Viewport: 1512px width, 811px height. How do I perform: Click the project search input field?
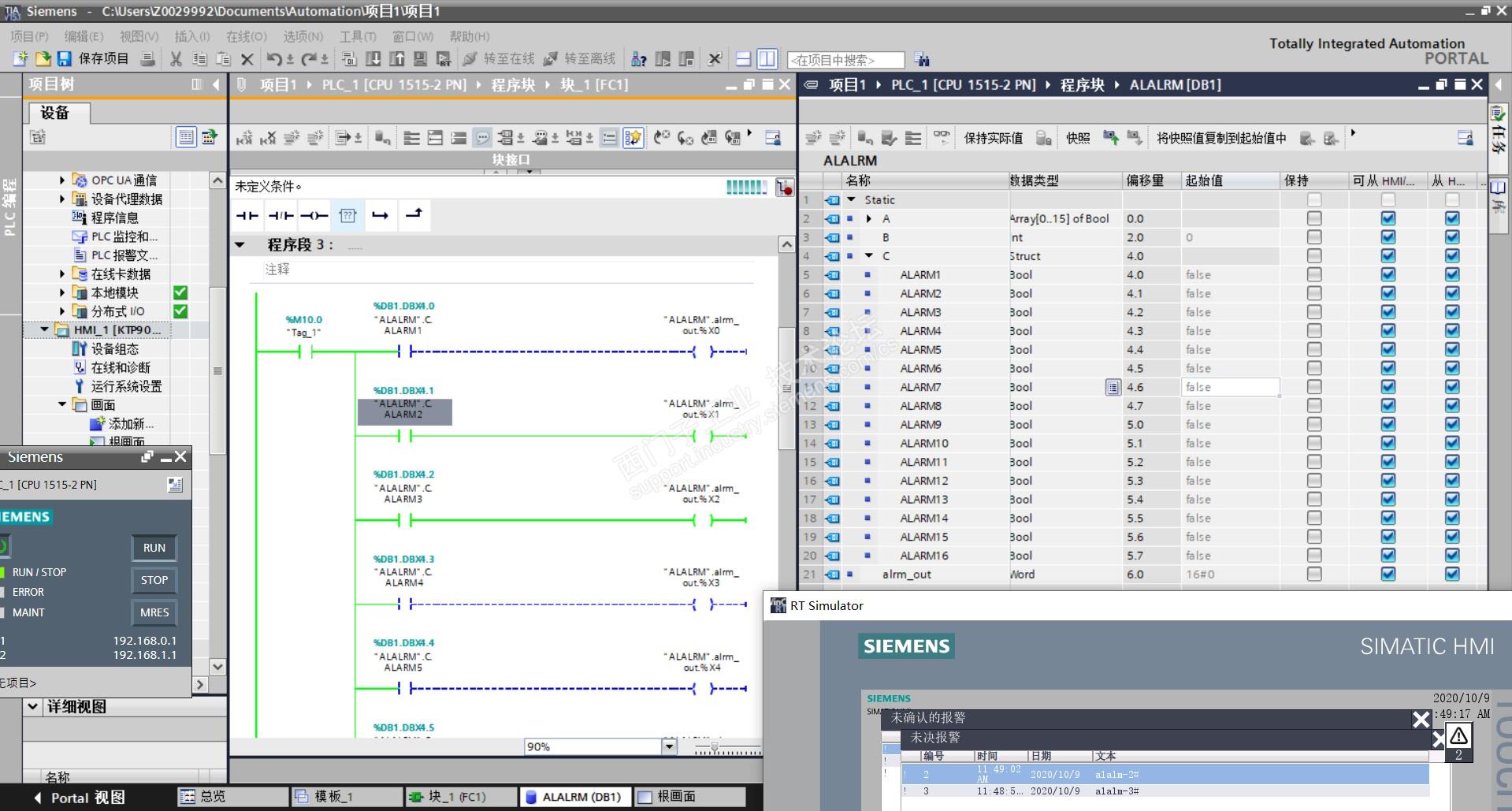point(845,60)
